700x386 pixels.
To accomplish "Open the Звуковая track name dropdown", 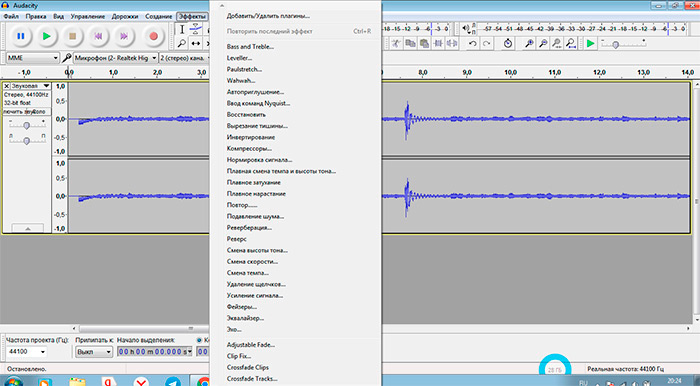I will (x=31, y=86).
